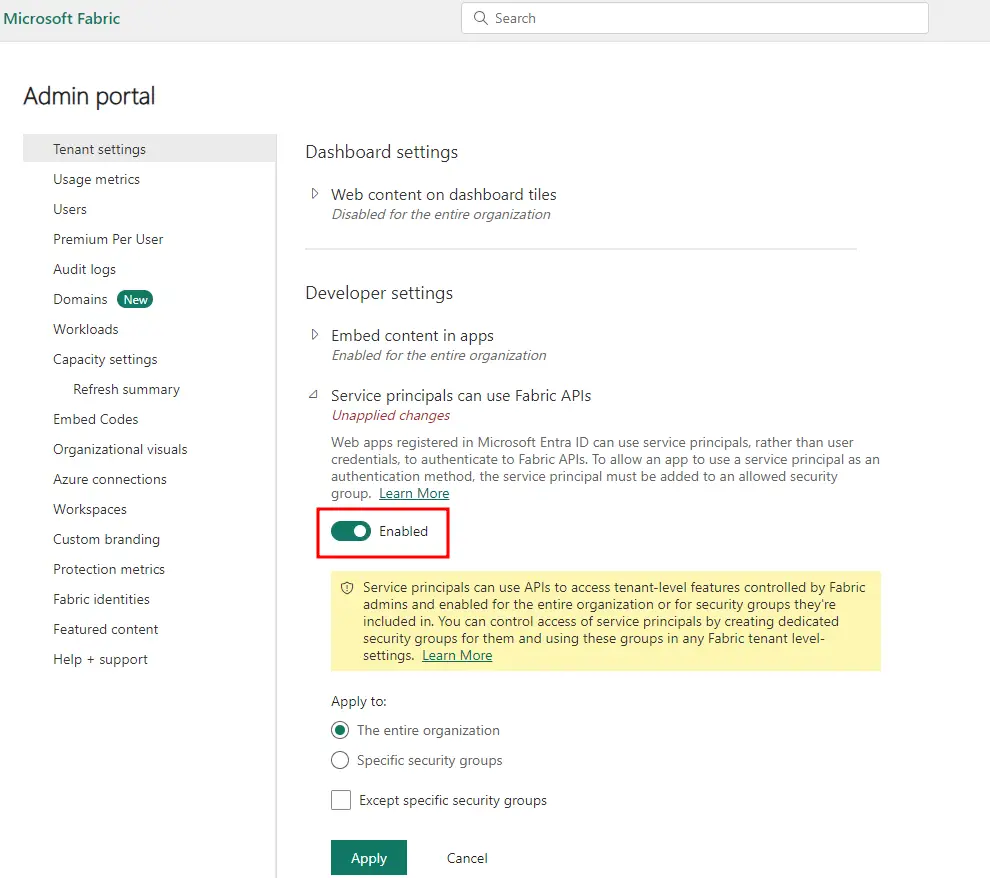Expand Web content on dashboard tiles

coord(314,194)
